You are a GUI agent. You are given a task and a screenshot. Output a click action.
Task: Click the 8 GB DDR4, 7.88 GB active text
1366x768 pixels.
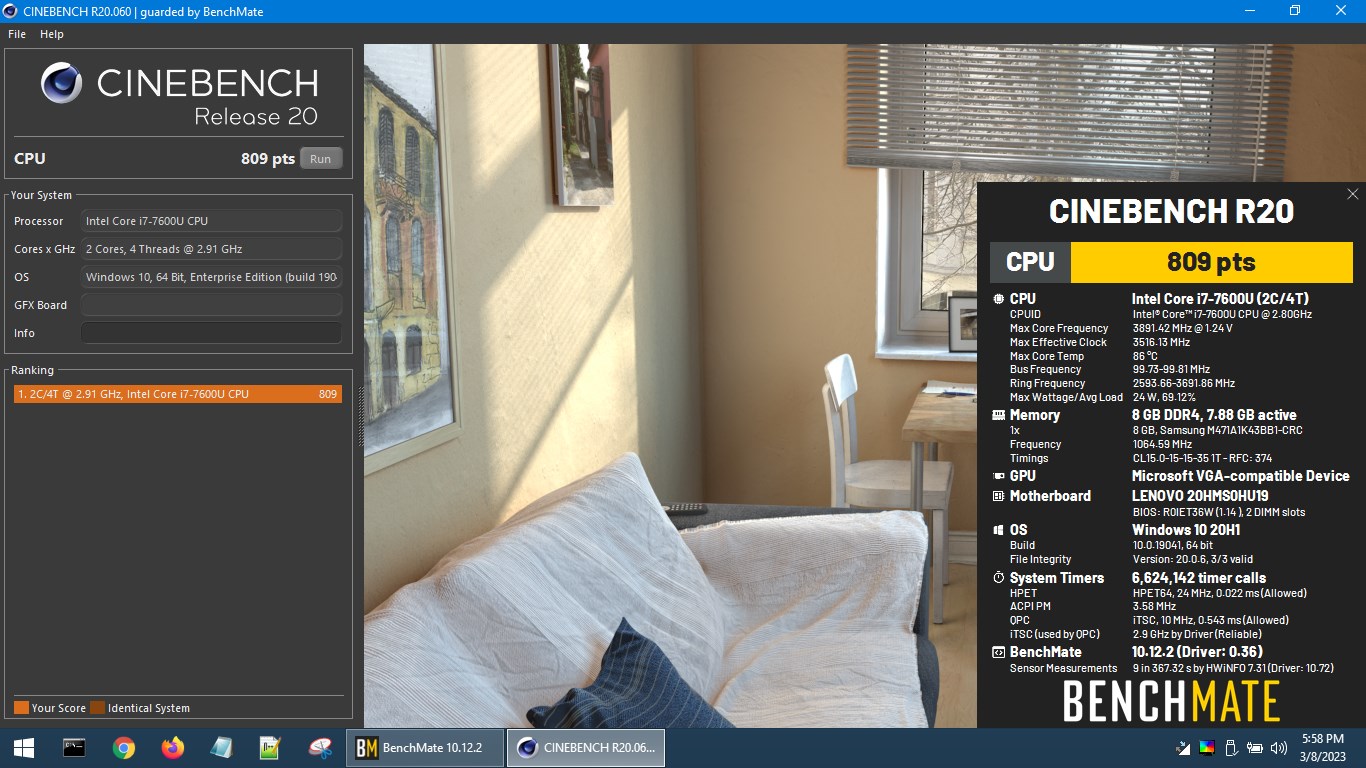[x=1214, y=415]
